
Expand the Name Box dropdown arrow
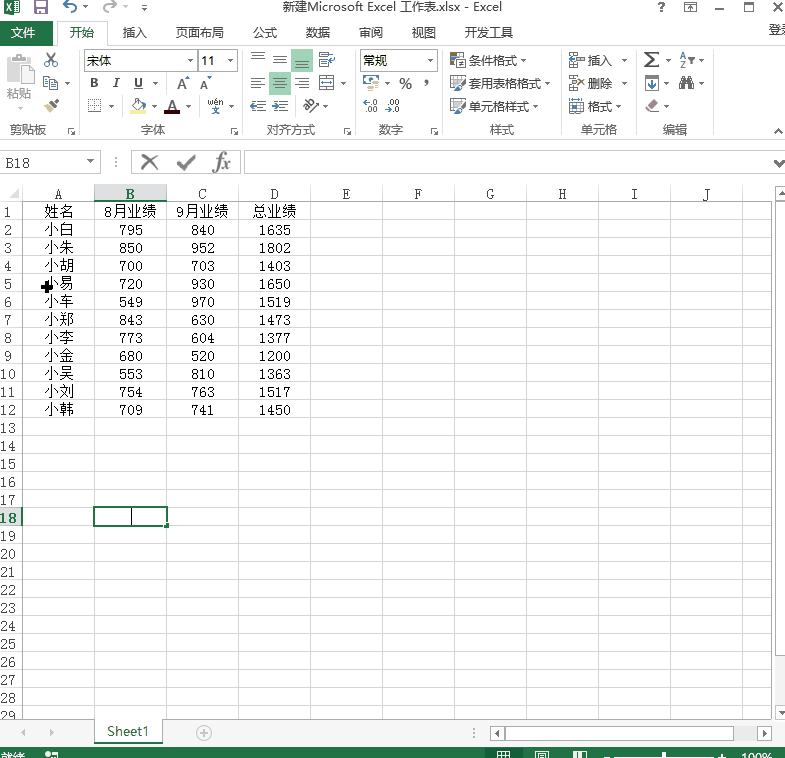tap(91, 162)
